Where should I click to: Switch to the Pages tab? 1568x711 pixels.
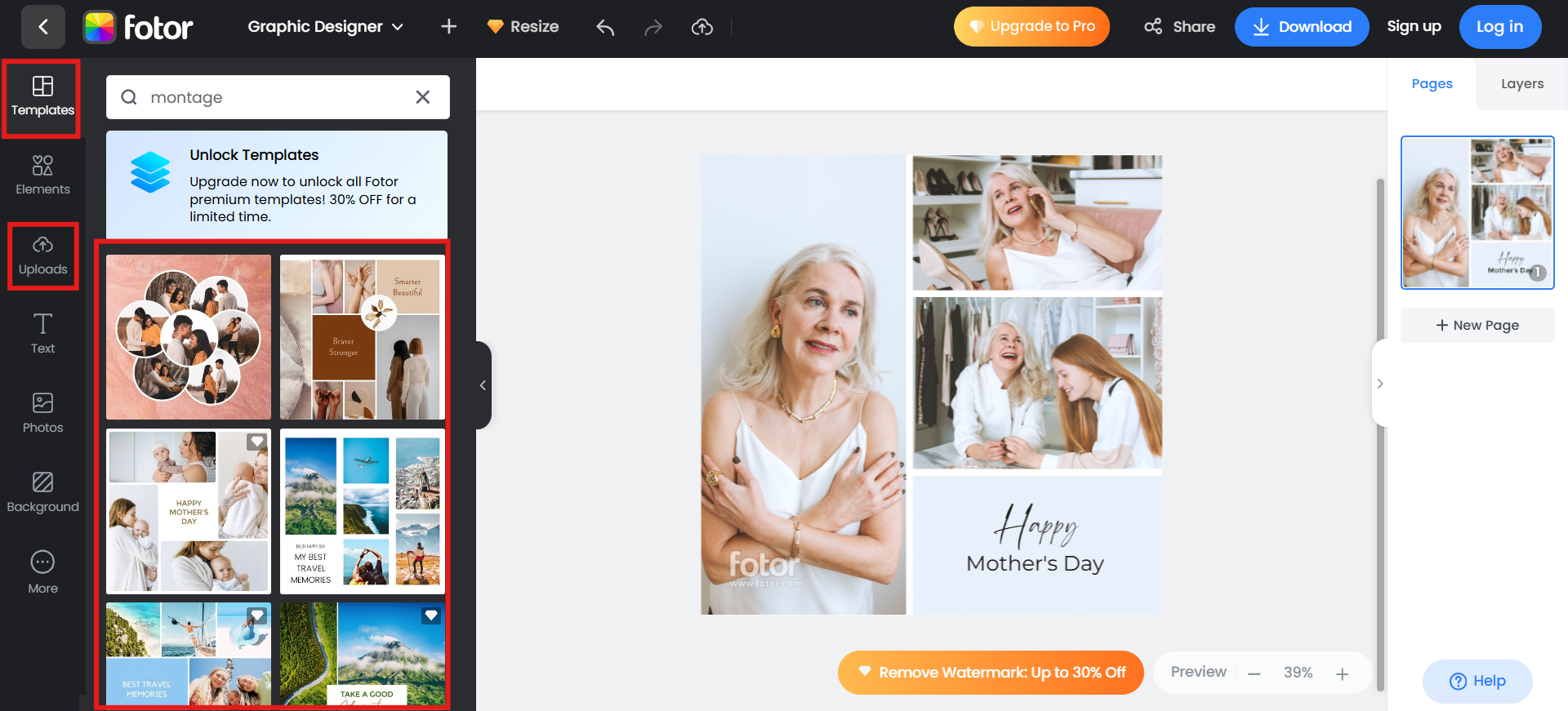pyautogui.click(x=1432, y=83)
